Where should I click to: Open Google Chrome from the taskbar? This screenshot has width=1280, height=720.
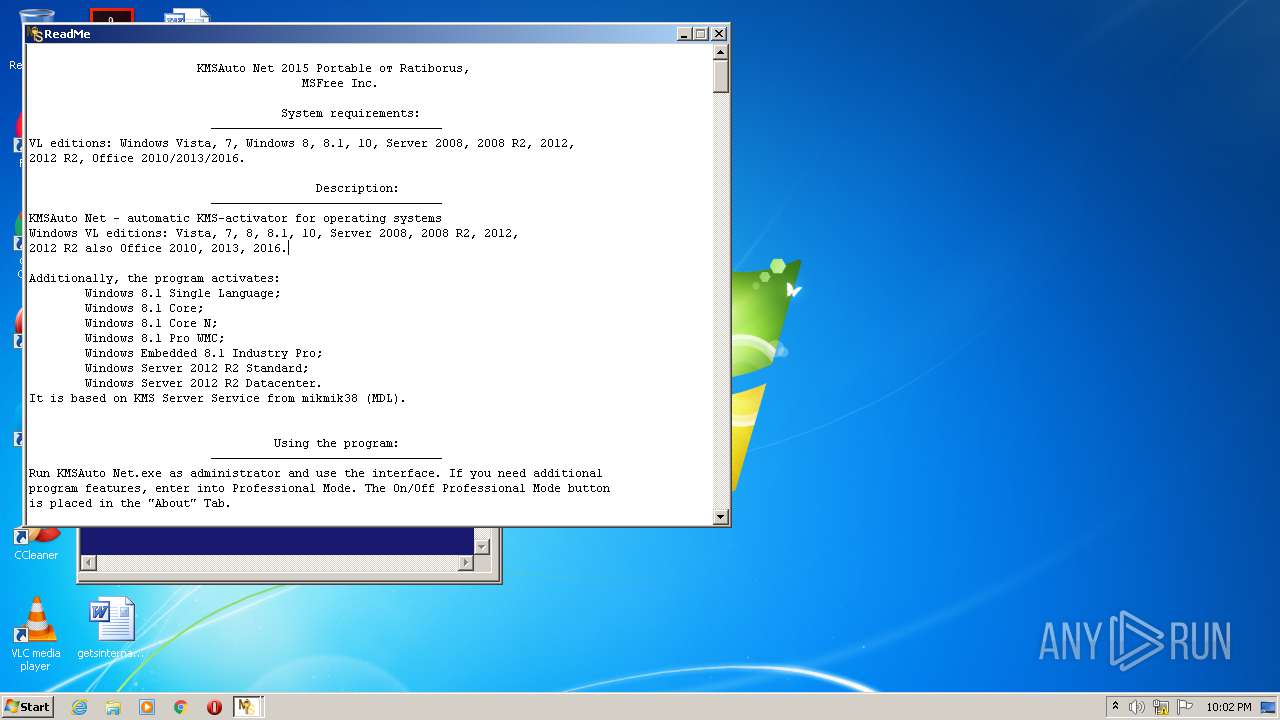(x=181, y=707)
